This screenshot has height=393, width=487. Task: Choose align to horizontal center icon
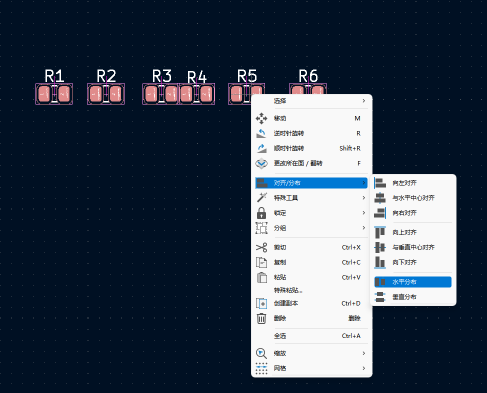pyautogui.click(x=380, y=198)
